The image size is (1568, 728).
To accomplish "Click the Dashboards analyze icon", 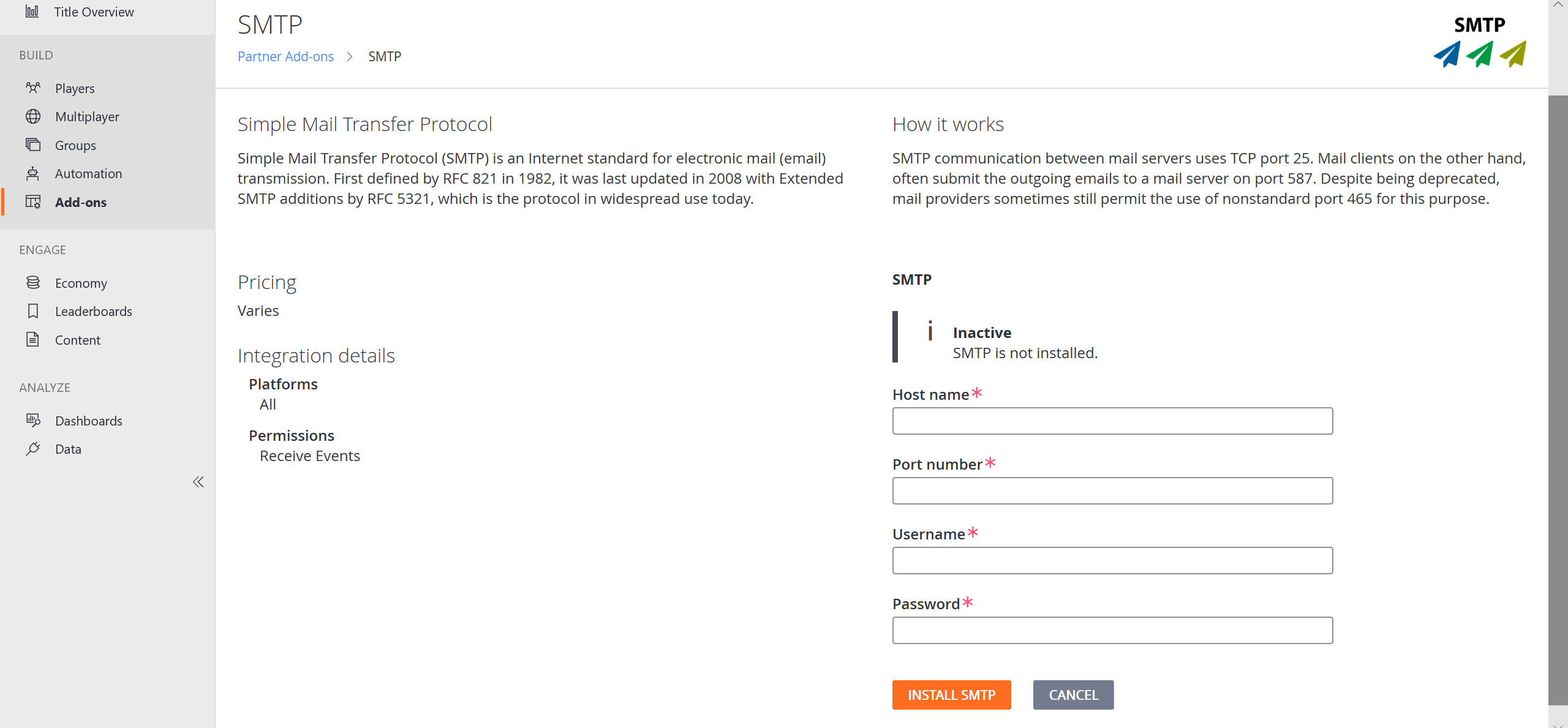I will point(34,420).
